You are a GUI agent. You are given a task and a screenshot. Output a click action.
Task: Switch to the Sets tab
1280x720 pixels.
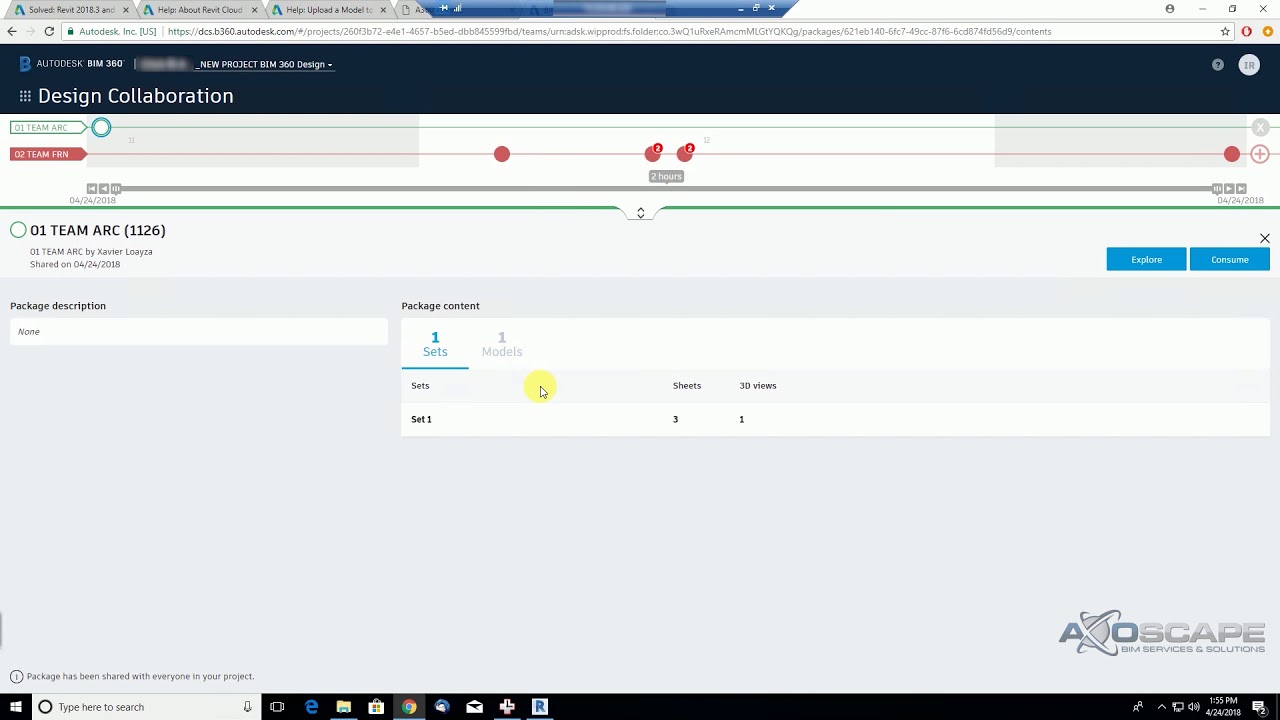(435, 344)
